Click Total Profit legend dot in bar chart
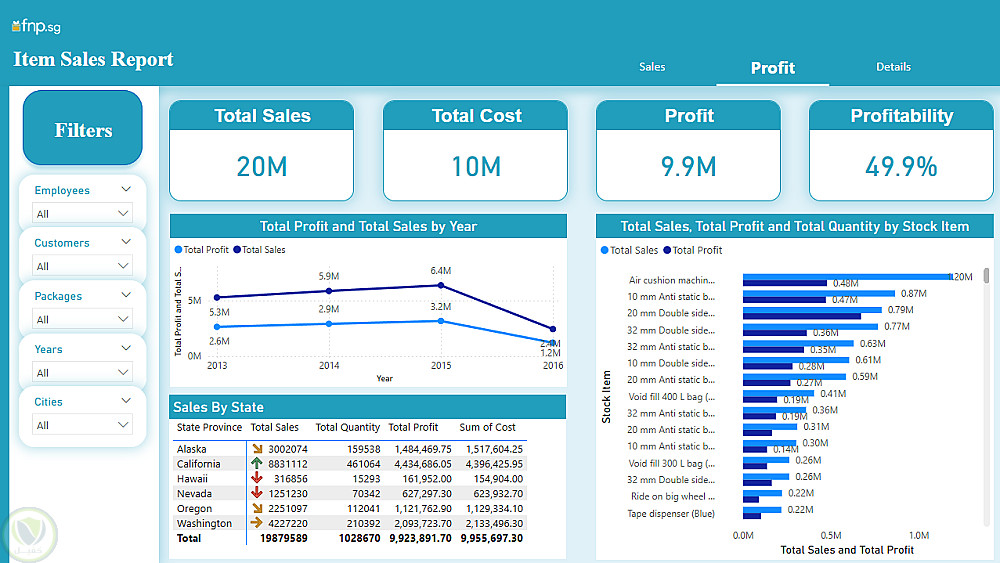The image size is (1000, 563). 667,251
